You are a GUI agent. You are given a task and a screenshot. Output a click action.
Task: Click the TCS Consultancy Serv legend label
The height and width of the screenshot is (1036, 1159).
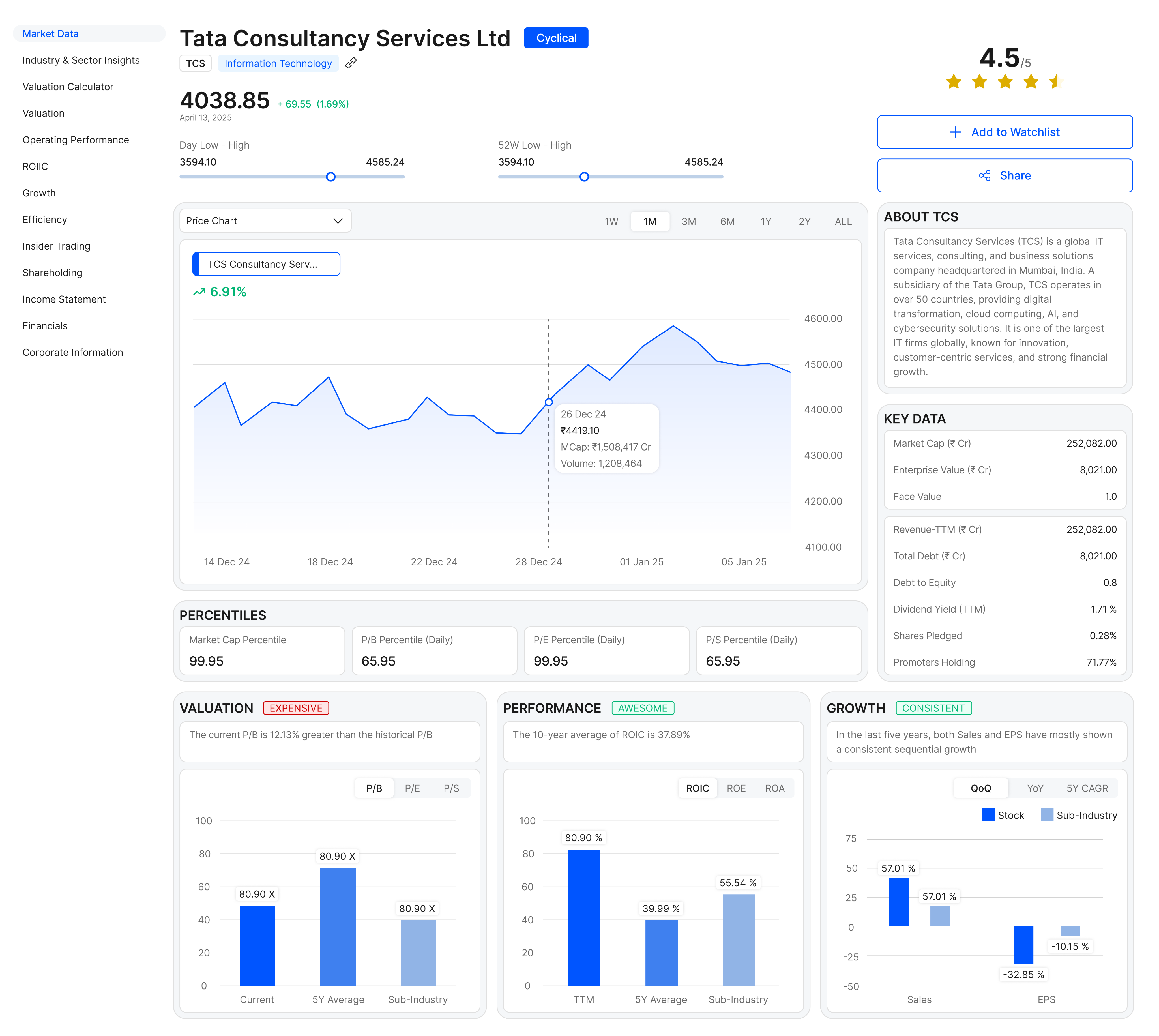tap(266, 264)
